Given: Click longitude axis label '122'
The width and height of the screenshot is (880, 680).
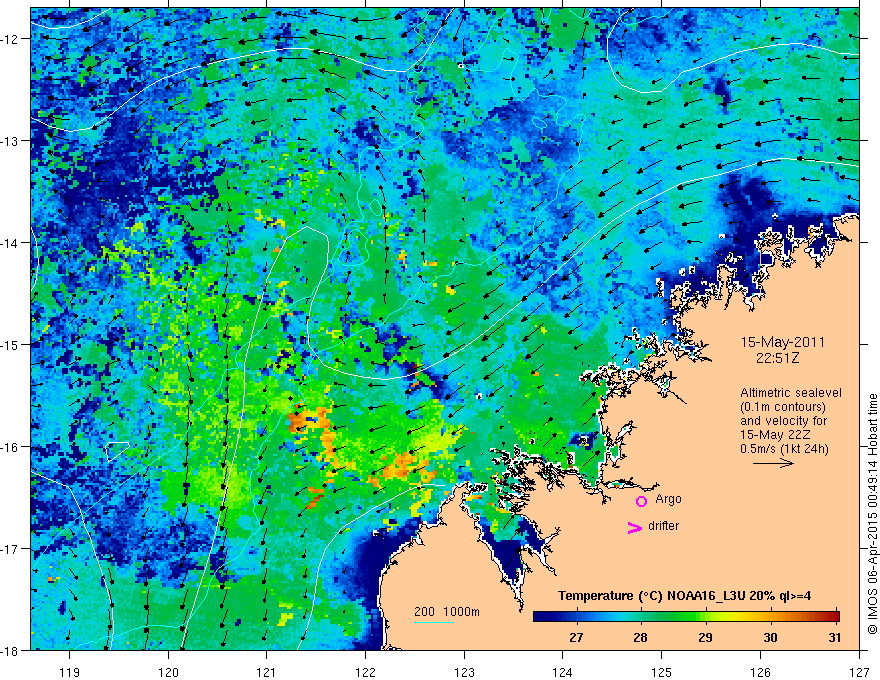Looking at the screenshot, I should pos(365,672).
